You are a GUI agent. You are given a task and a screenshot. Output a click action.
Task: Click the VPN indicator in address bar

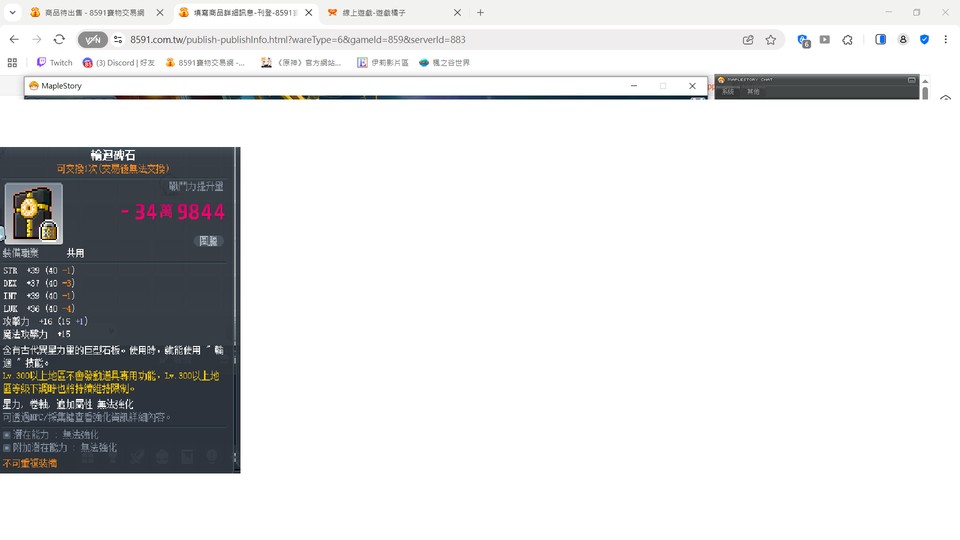[92, 40]
